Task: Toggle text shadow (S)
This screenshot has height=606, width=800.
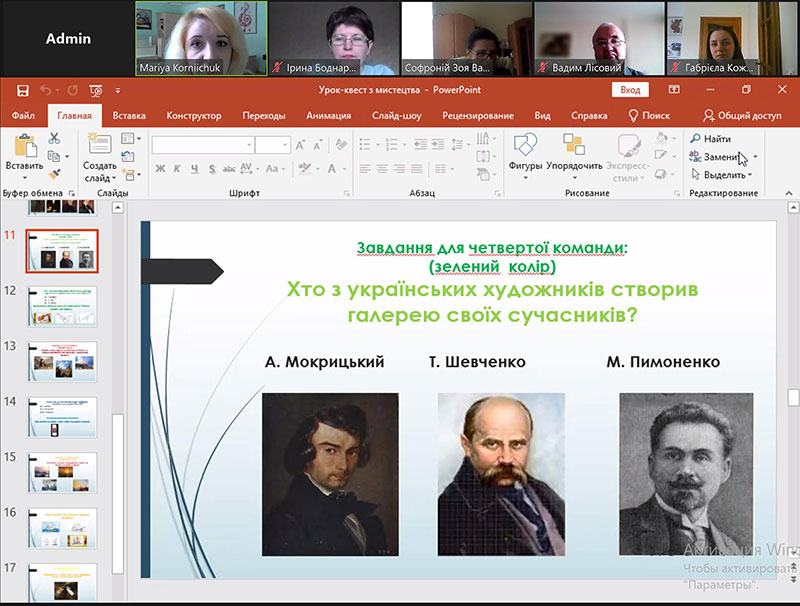Action: (212, 169)
